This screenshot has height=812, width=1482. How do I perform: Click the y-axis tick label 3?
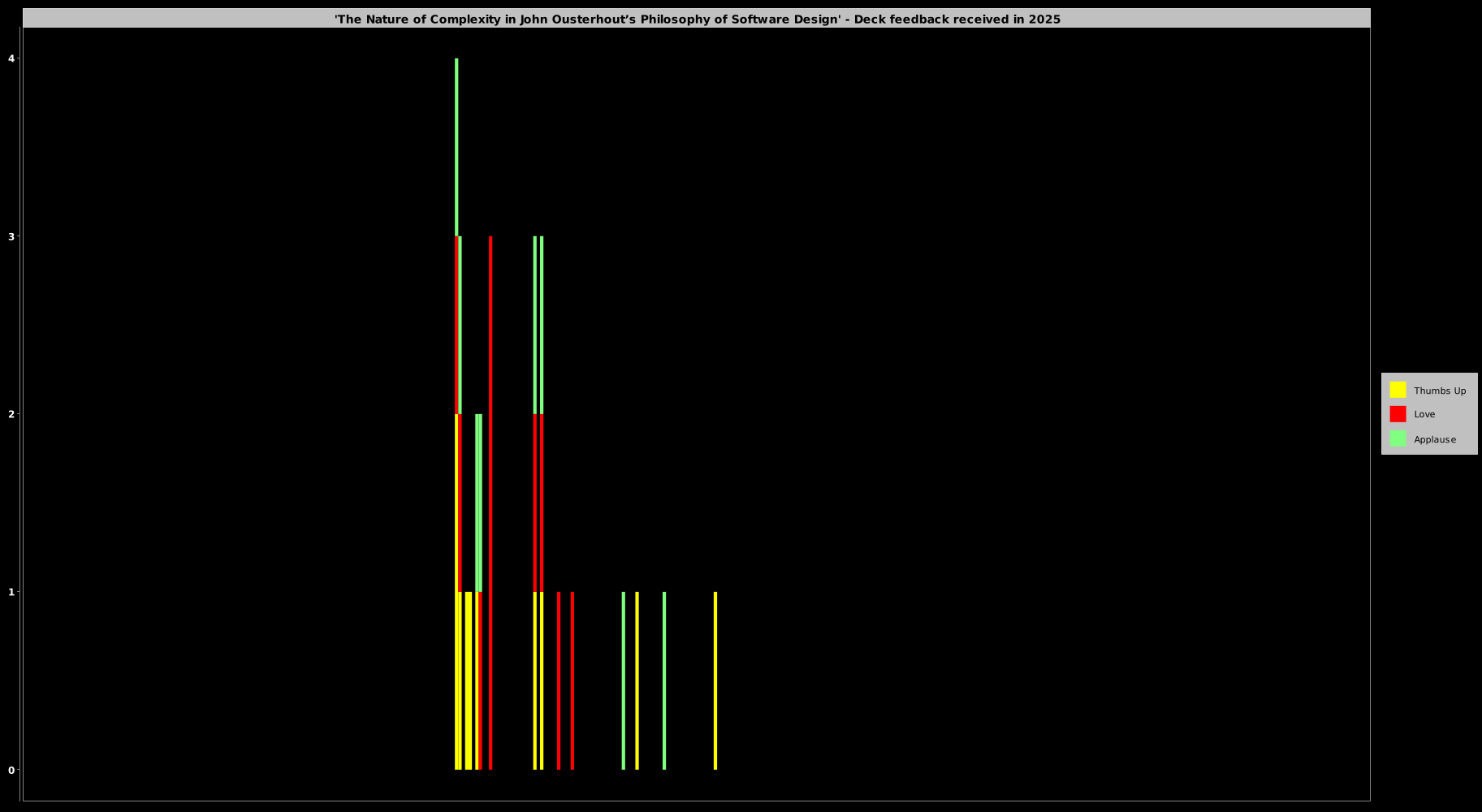[x=11, y=236]
